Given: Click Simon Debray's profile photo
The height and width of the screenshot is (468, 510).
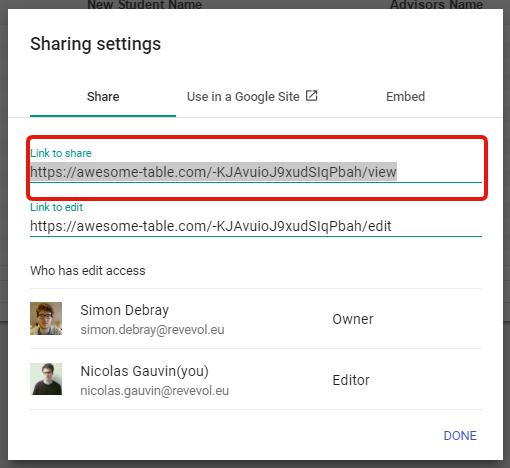Looking at the screenshot, I should (46, 318).
